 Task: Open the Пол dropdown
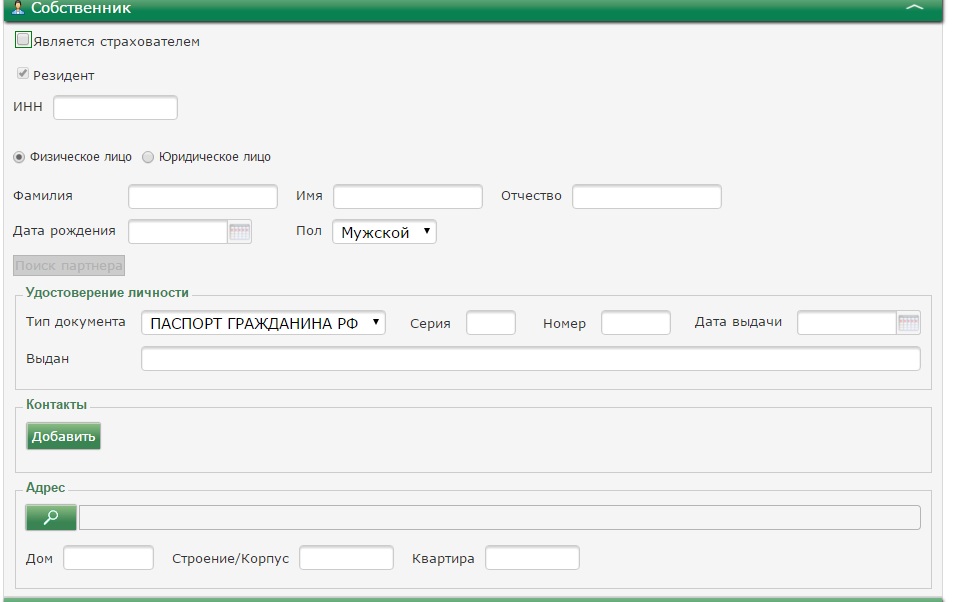click(x=384, y=232)
